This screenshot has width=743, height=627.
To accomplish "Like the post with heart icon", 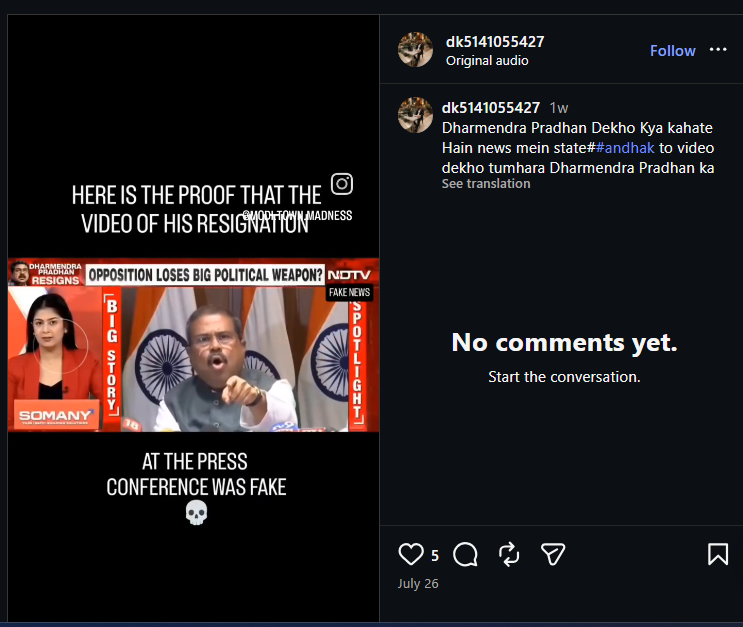I will [x=410, y=554].
